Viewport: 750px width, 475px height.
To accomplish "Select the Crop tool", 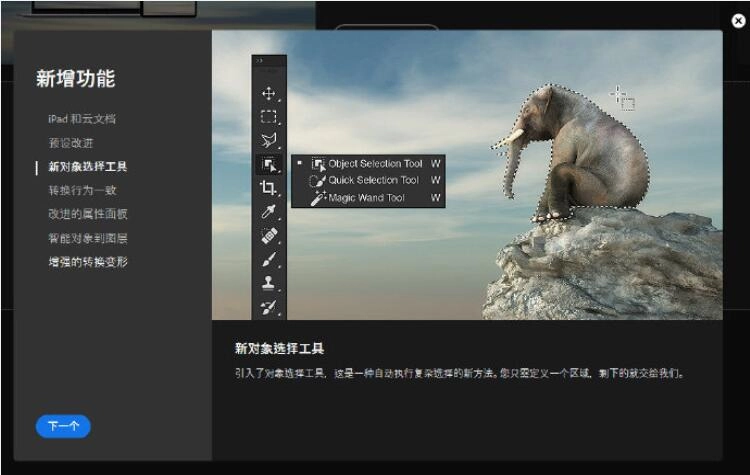I will [x=268, y=188].
